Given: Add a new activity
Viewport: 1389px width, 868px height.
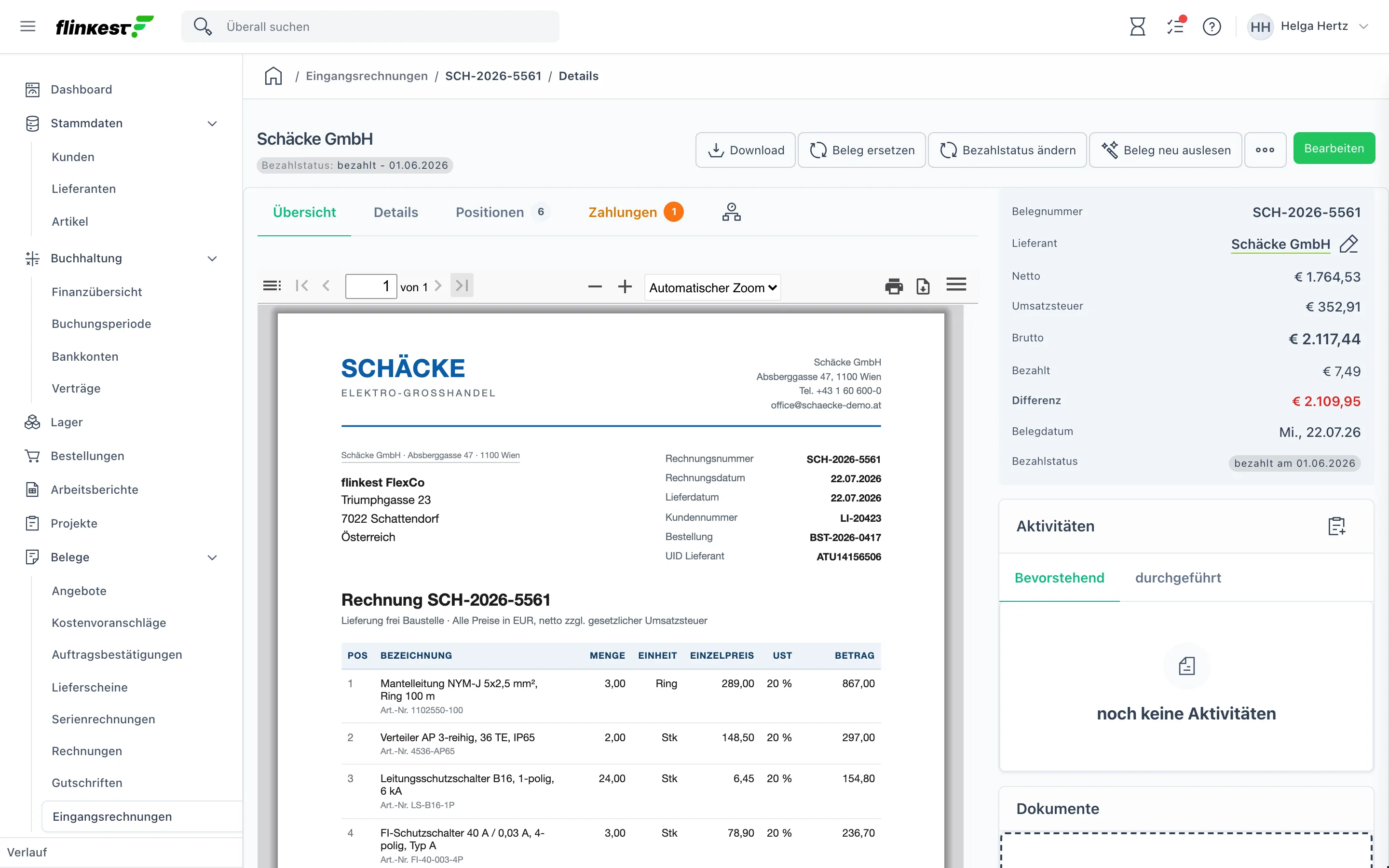Looking at the screenshot, I should [x=1337, y=526].
